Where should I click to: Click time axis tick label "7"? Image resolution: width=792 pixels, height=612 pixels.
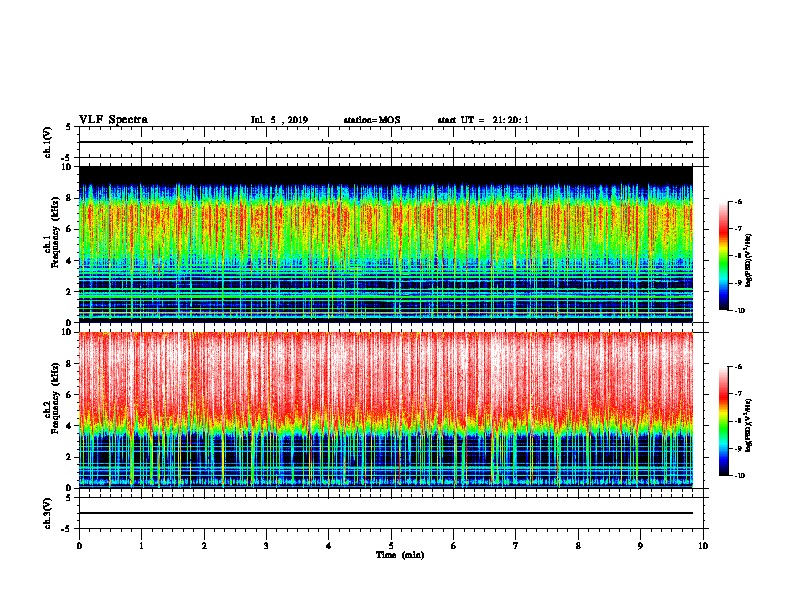(516, 546)
